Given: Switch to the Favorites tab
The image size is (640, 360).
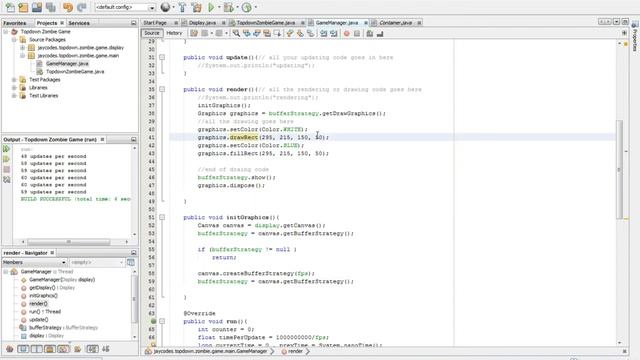Looking at the screenshot, I should pos(15,23).
